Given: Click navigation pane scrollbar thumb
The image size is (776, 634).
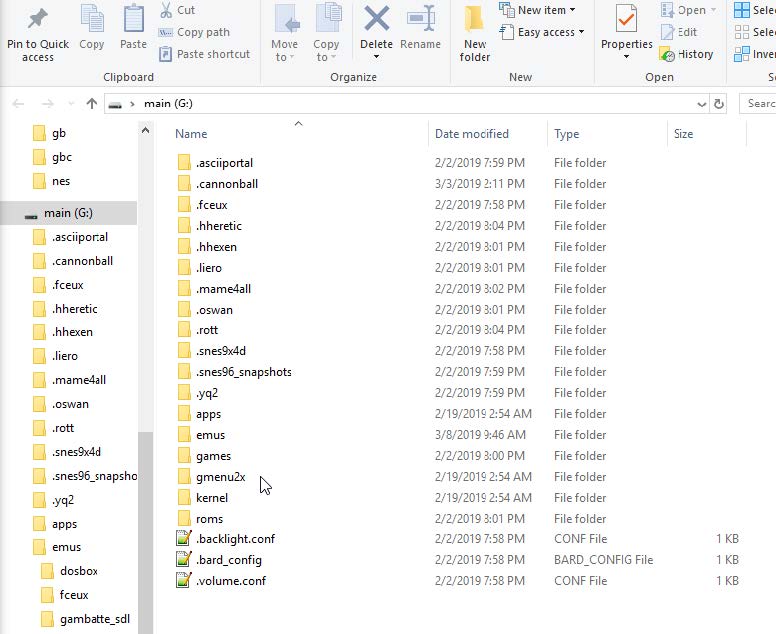Looking at the screenshot, I should tap(146, 532).
